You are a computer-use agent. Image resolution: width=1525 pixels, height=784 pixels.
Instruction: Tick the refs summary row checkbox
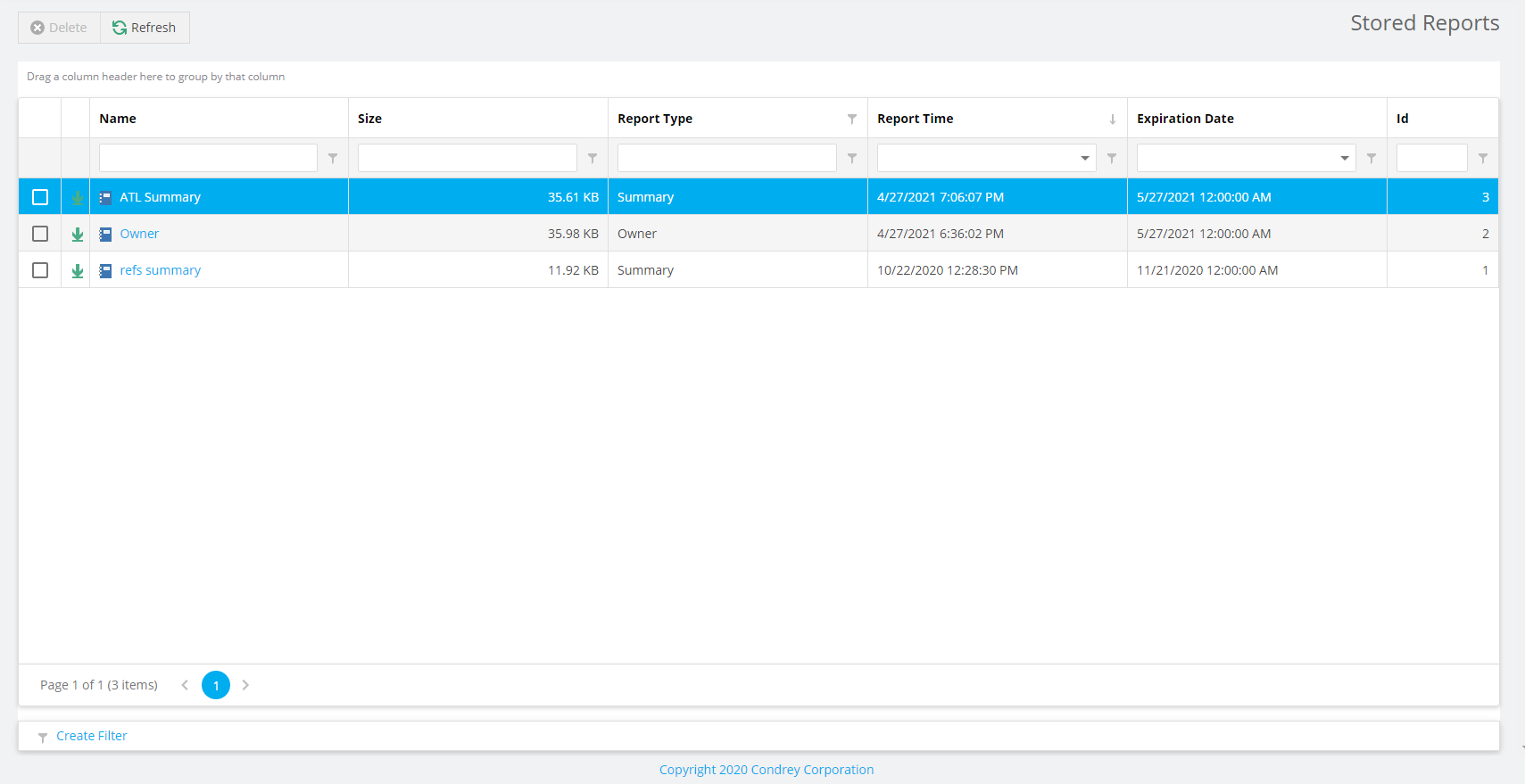click(x=40, y=270)
